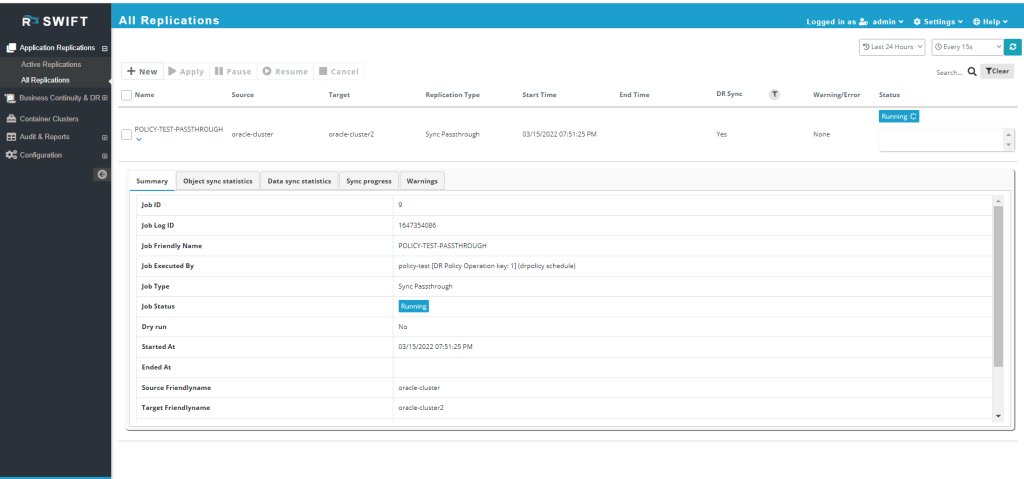The height and width of the screenshot is (479, 1024).
Task: Click the Sync Passthrough cell in the table row
Action: coord(453,135)
